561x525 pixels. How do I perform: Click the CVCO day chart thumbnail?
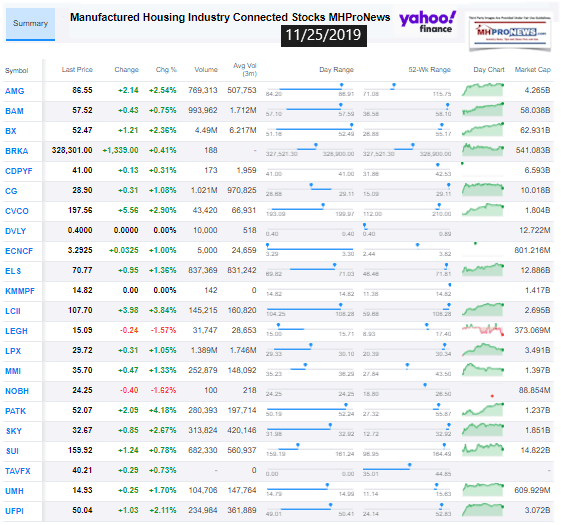coord(483,210)
